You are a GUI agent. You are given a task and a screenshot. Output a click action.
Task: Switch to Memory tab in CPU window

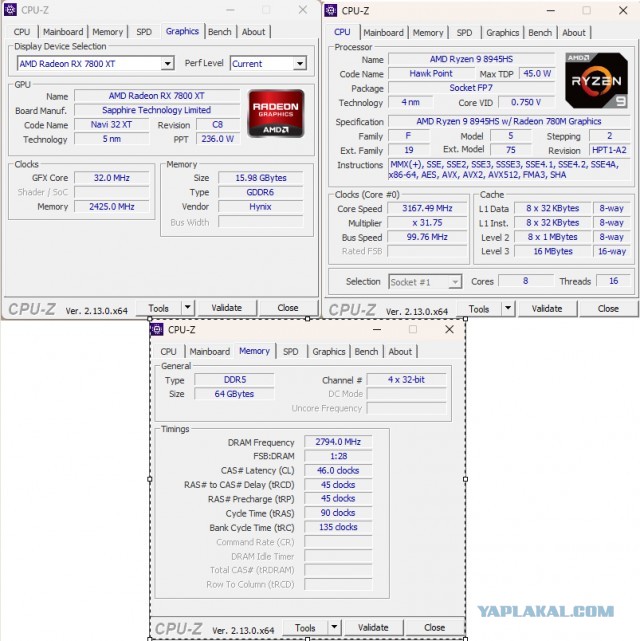428,33
